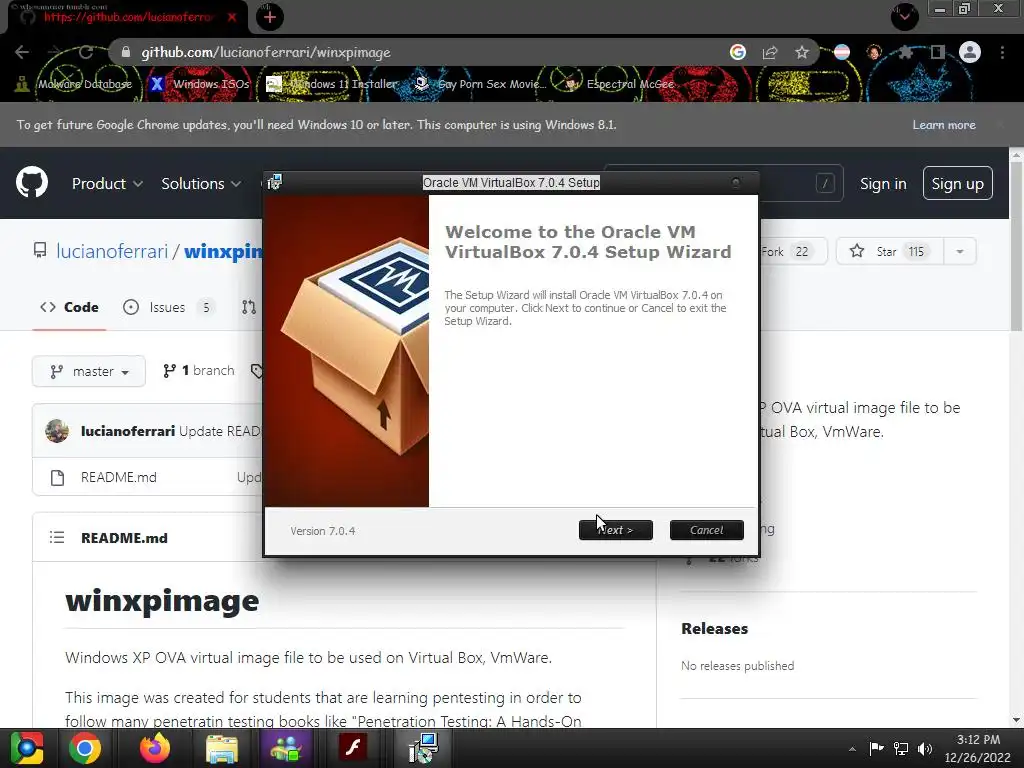The image size is (1024, 768).
Task: Switch to the Code tab
Action: click(69, 307)
